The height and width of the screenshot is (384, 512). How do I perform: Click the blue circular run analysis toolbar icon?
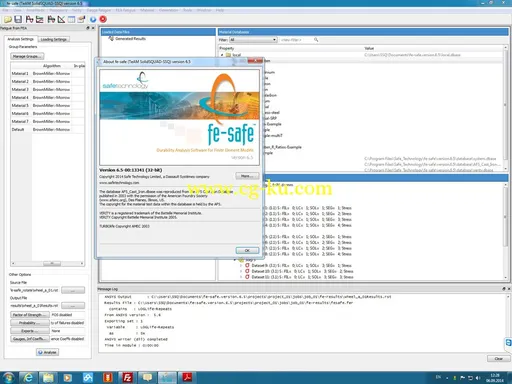pyautogui.click(x=93, y=19)
